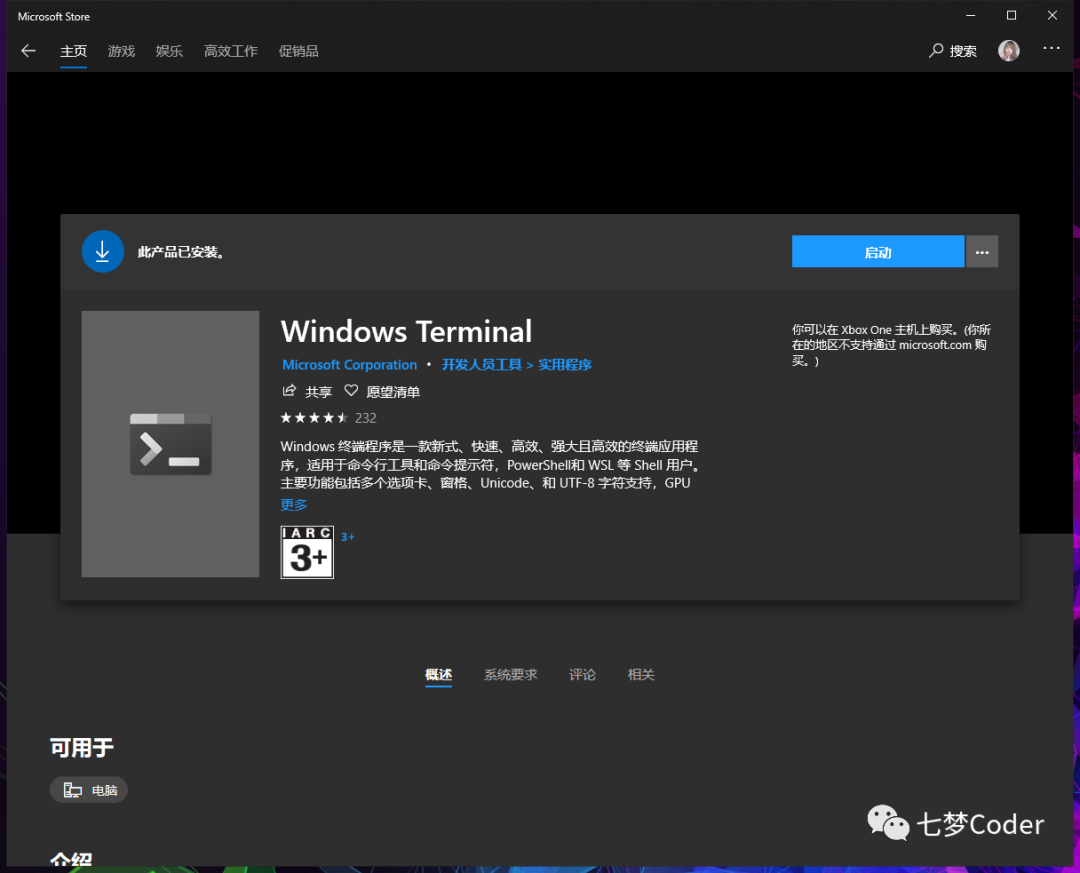The image size is (1080, 873).
Task: Switch to 系统要求 section tab
Action: [x=510, y=675]
